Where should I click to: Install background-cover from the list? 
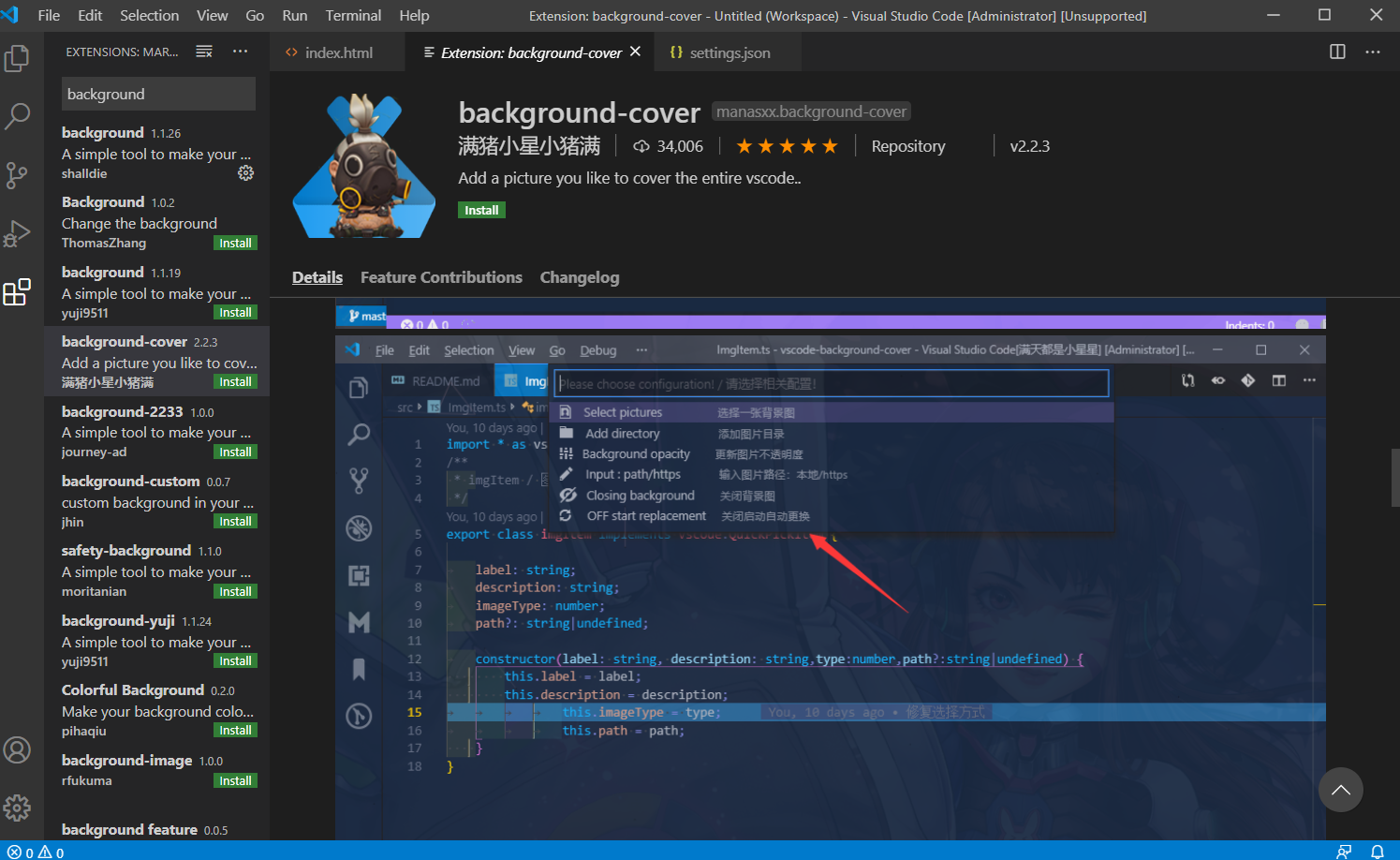[x=235, y=381]
